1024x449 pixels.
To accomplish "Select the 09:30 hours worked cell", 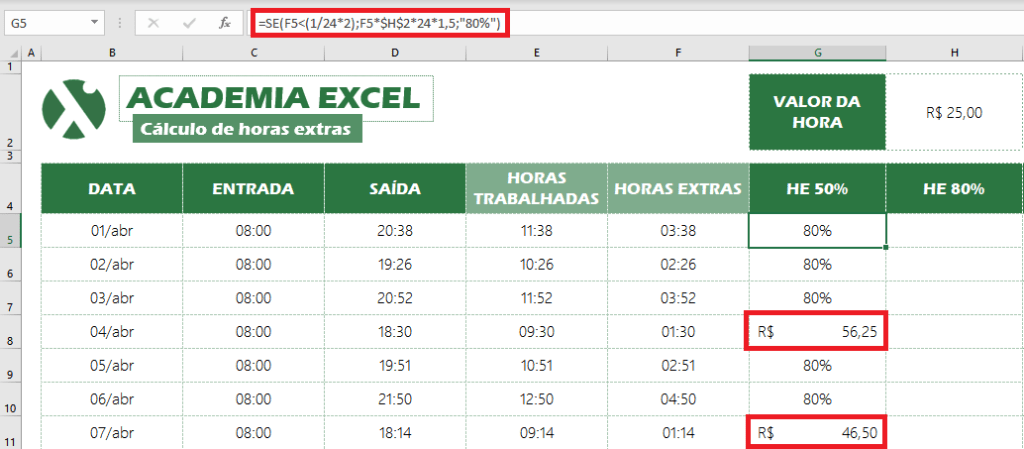I will [536, 332].
